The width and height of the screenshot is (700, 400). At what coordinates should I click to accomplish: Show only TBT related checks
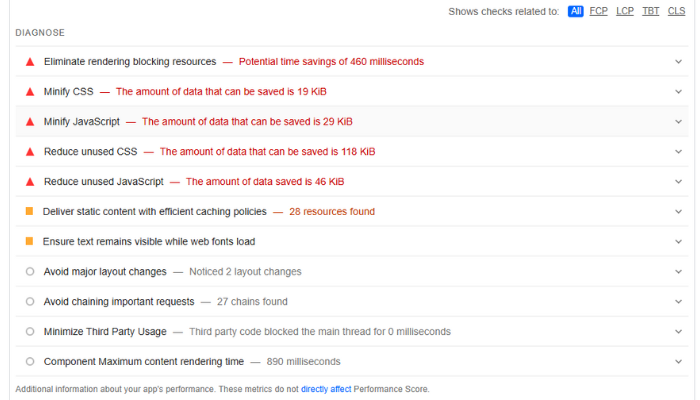651,12
